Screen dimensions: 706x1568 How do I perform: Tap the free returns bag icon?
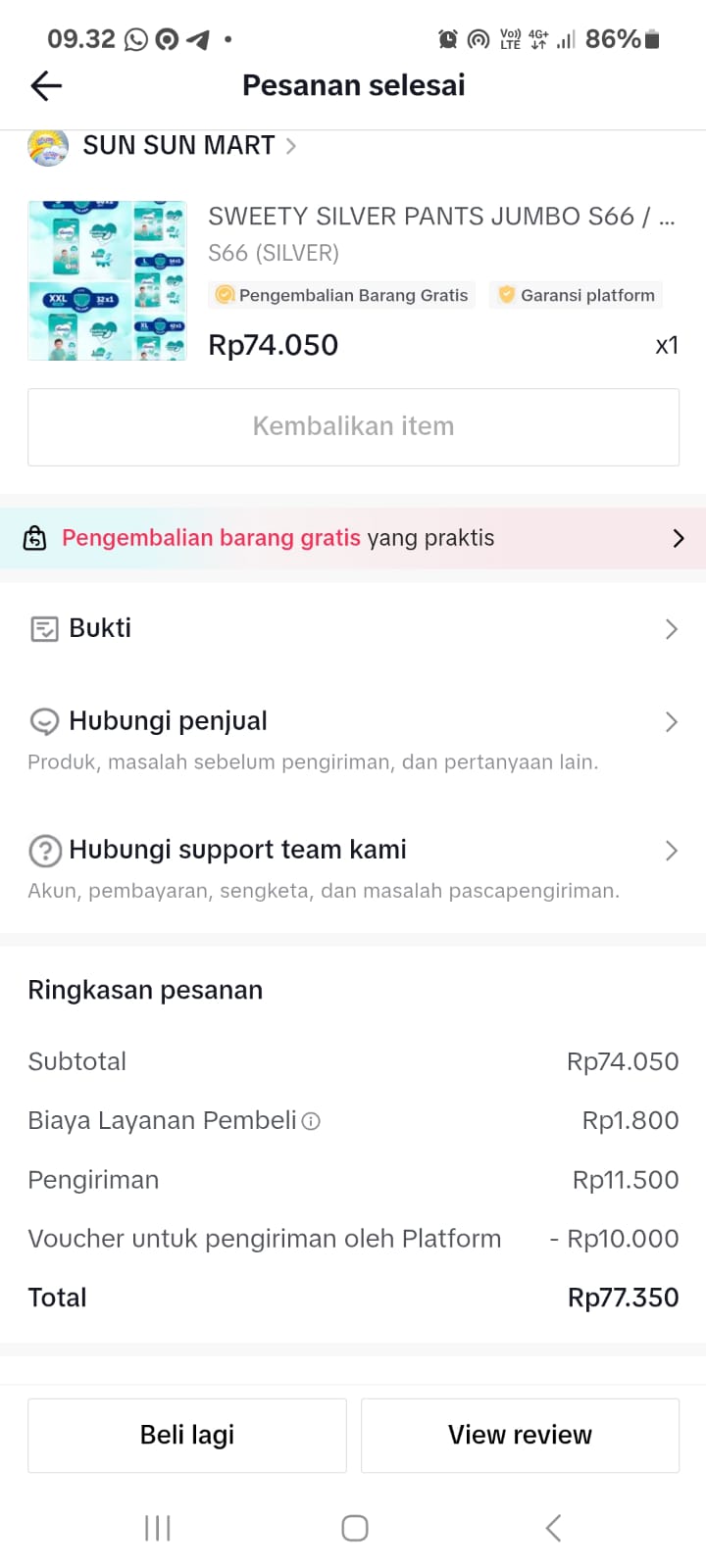pyautogui.click(x=35, y=538)
